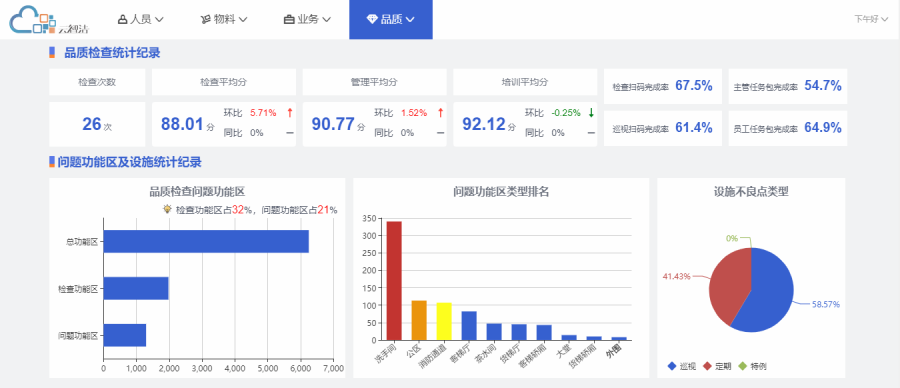This screenshot has height=388, width=900.
Task: Click the dash indicator for 培训平均分 同比
Action: [591, 133]
